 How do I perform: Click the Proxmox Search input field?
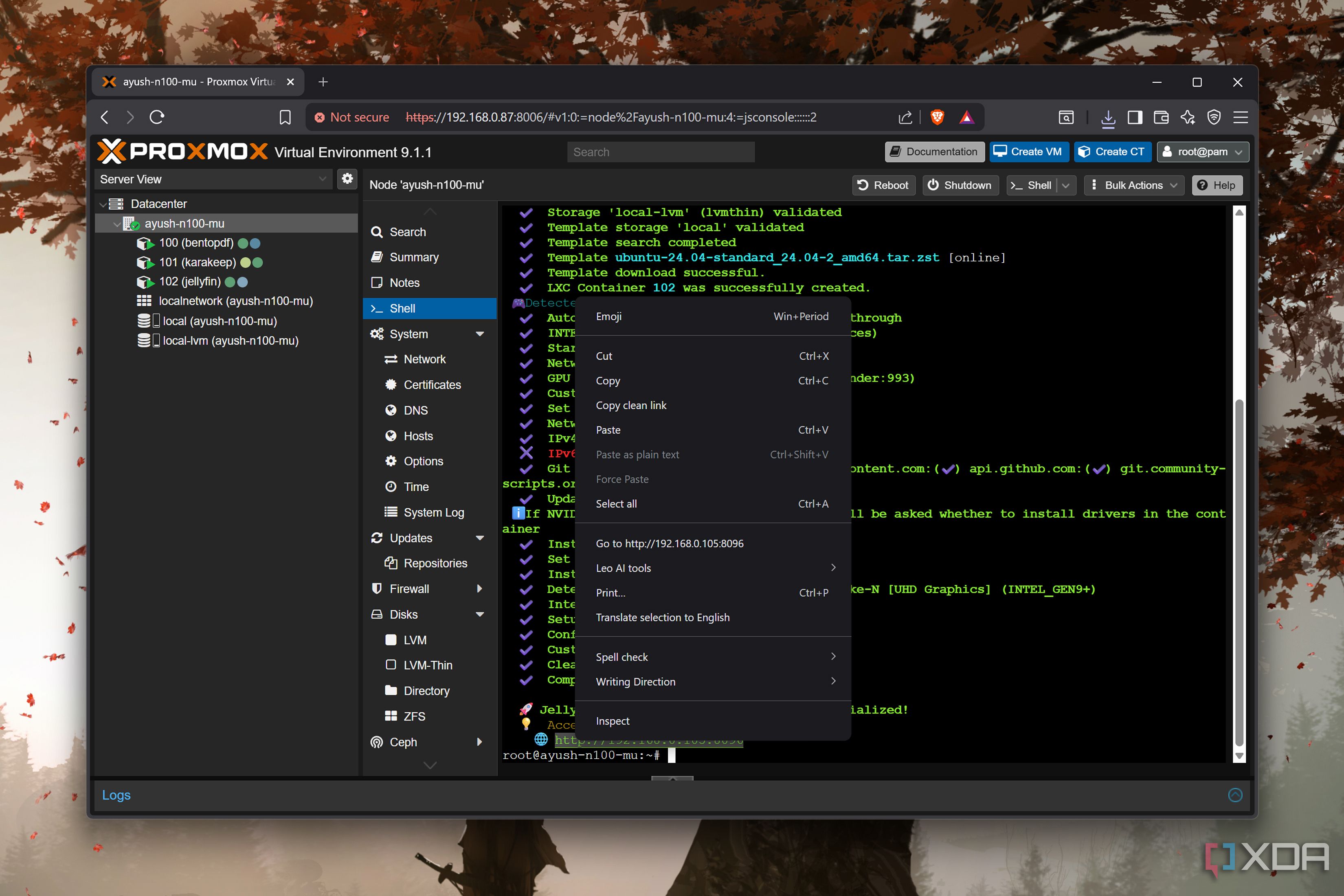pyautogui.click(x=661, y=152)
